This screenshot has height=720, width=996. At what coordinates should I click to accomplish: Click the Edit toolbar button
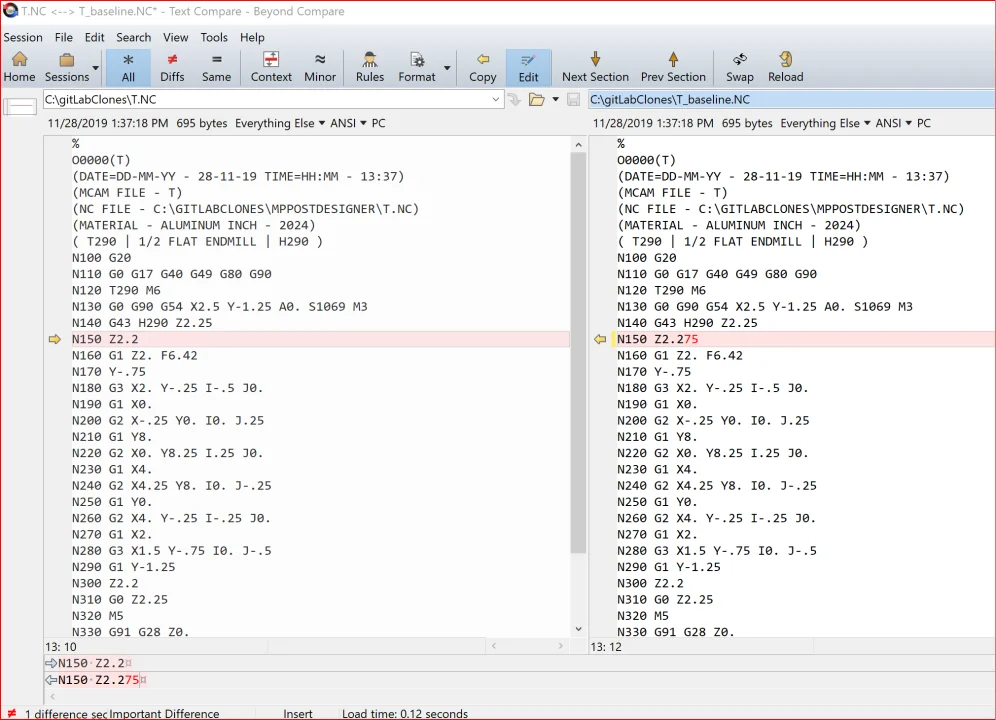[x=528, y=67]
